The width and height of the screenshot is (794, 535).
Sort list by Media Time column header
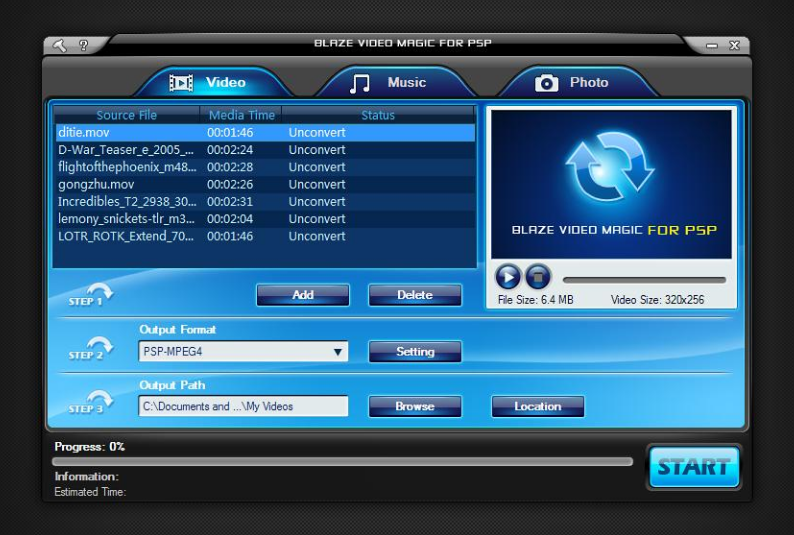click(241, 115)
